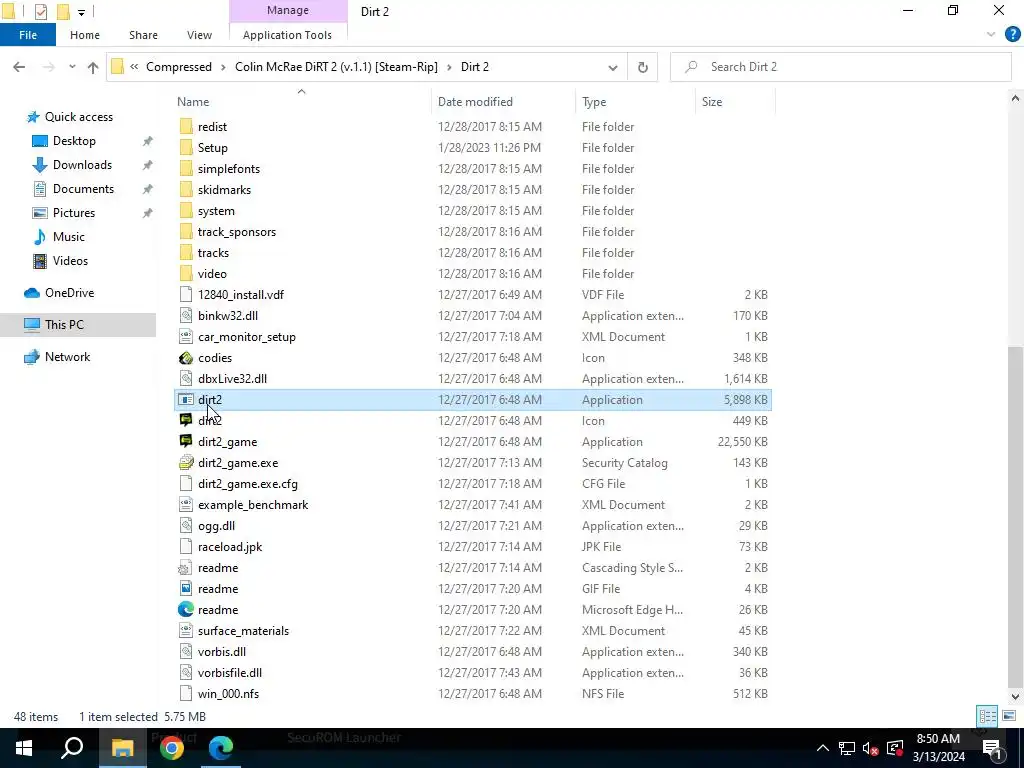Select vorbisfile.dll file

[x=230, y=673]
